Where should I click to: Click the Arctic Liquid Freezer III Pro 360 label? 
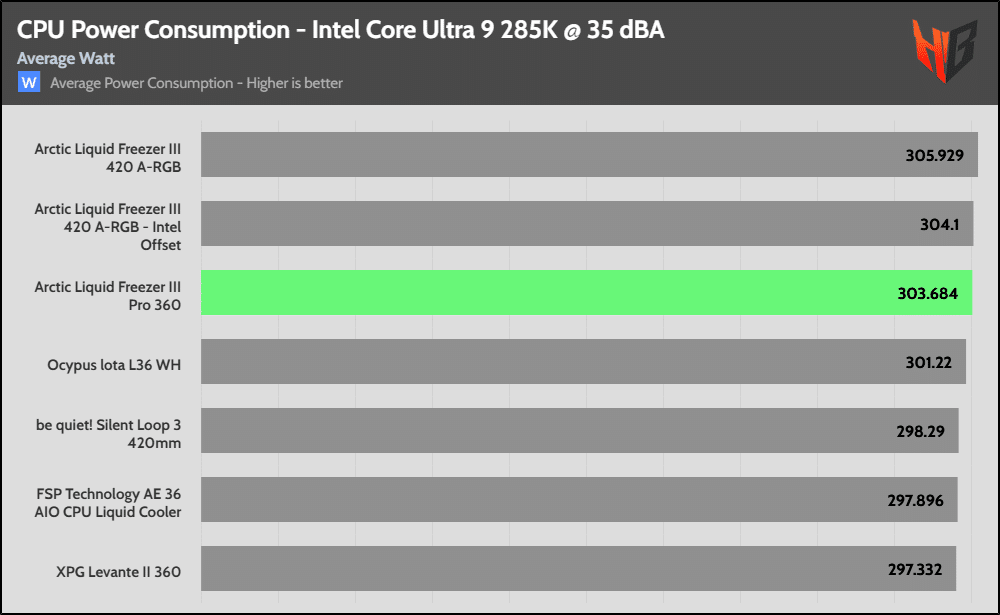pos(108,295)
